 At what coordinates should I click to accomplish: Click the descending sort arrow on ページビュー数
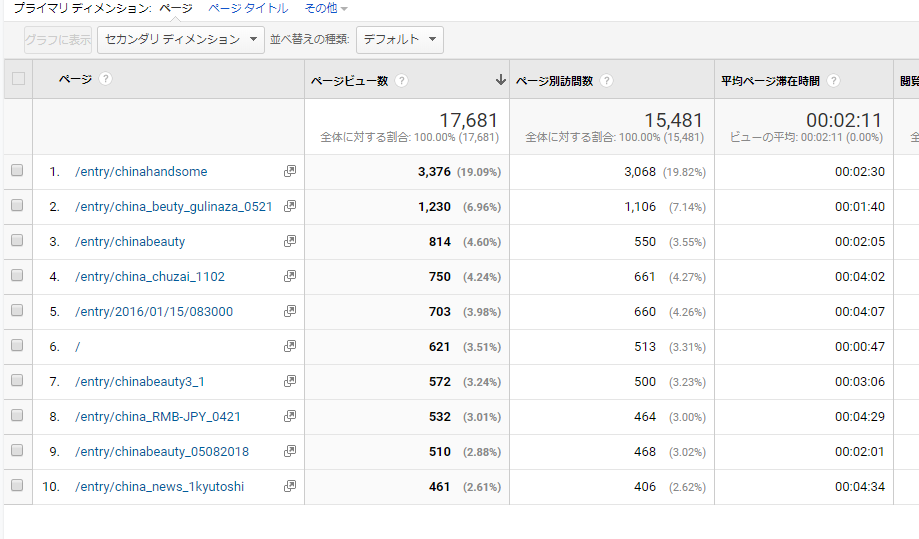coord(500,80)
